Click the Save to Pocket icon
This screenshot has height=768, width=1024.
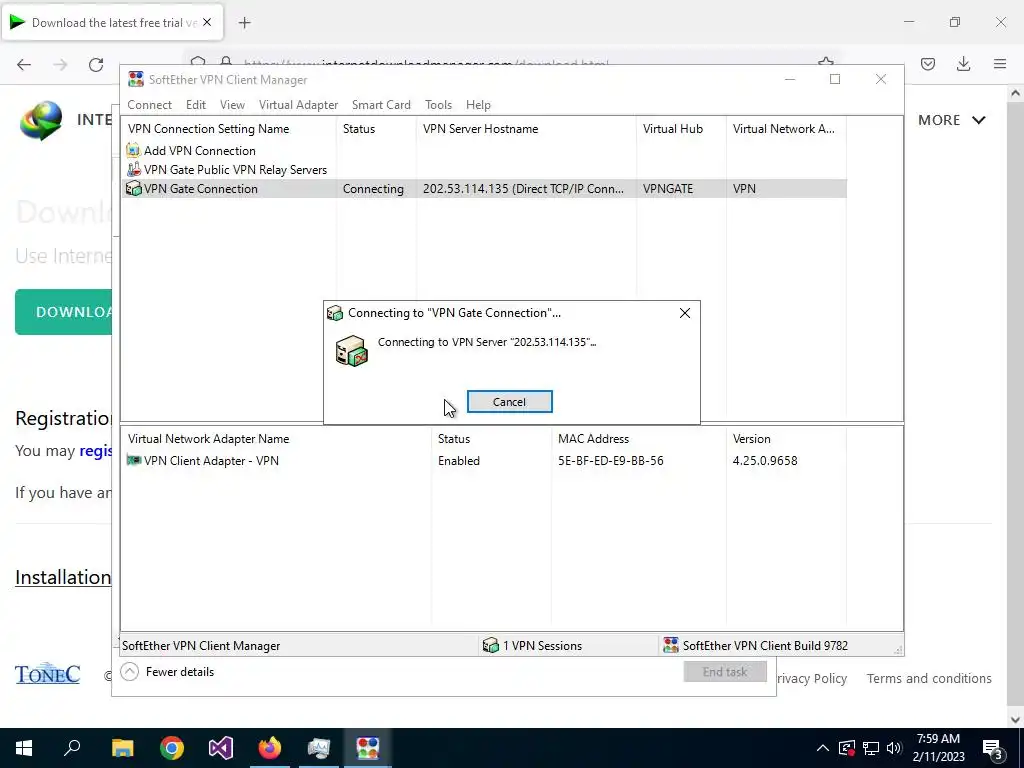pos(927,64)
